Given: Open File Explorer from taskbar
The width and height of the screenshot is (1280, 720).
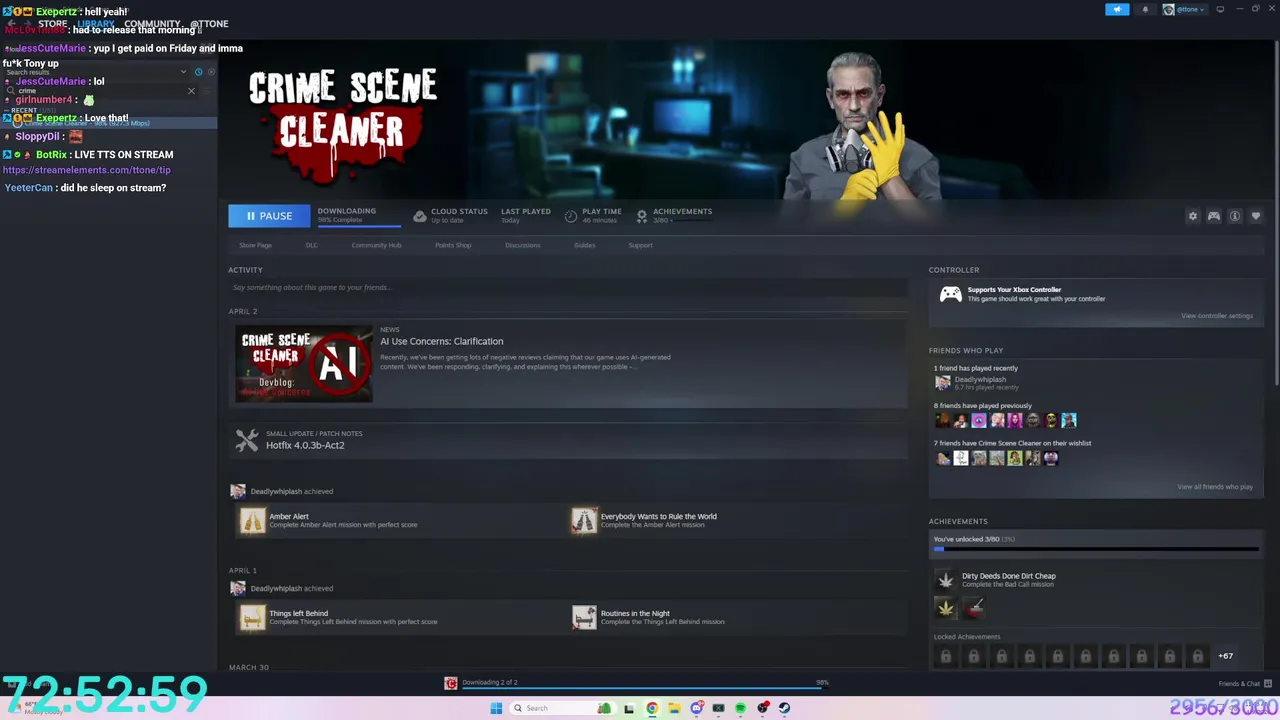Looking at the screenshot, I should coord(674,708).
